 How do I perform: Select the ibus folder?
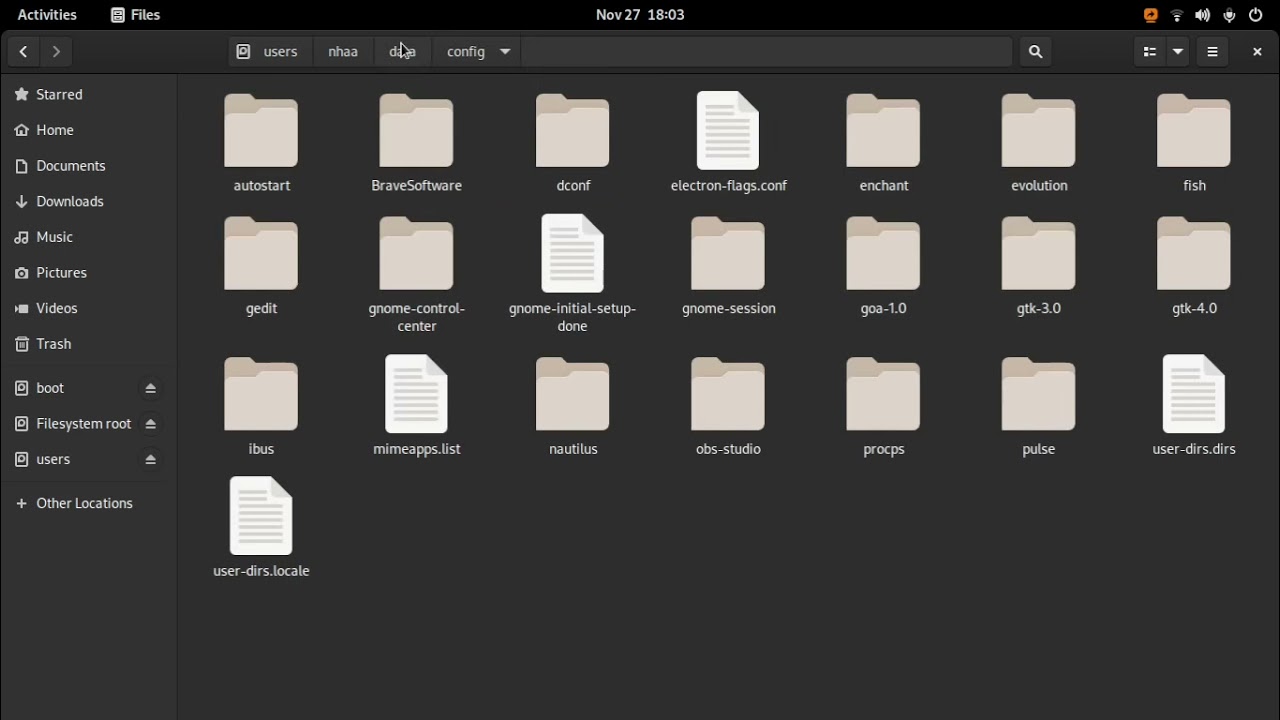(x=262, y=406)
